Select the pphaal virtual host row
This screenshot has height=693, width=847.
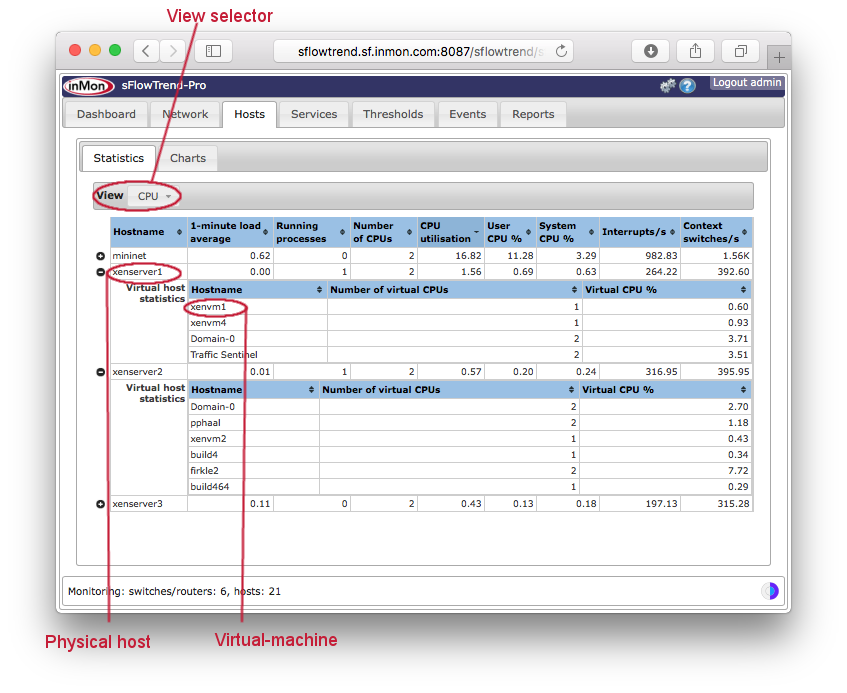click(469, 422)
